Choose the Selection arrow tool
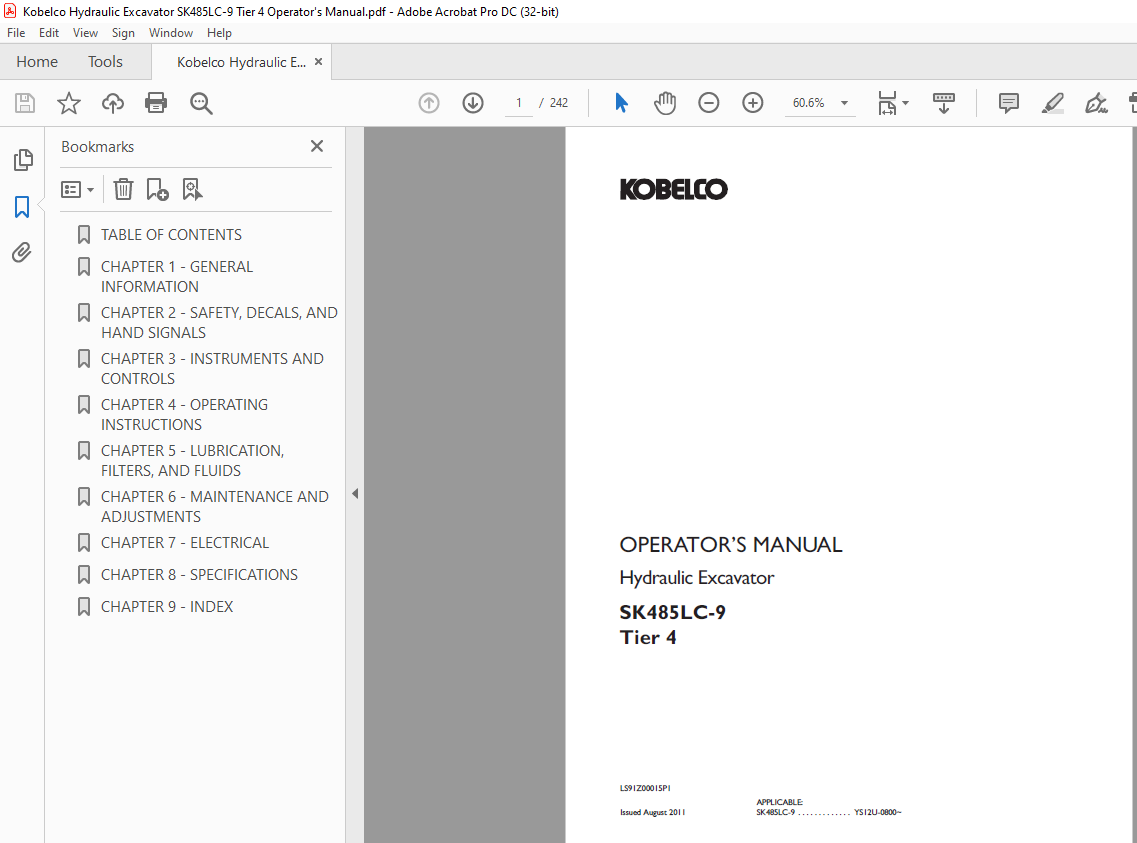This screenshot has height=843, width=1137. [x=621, y=103]
